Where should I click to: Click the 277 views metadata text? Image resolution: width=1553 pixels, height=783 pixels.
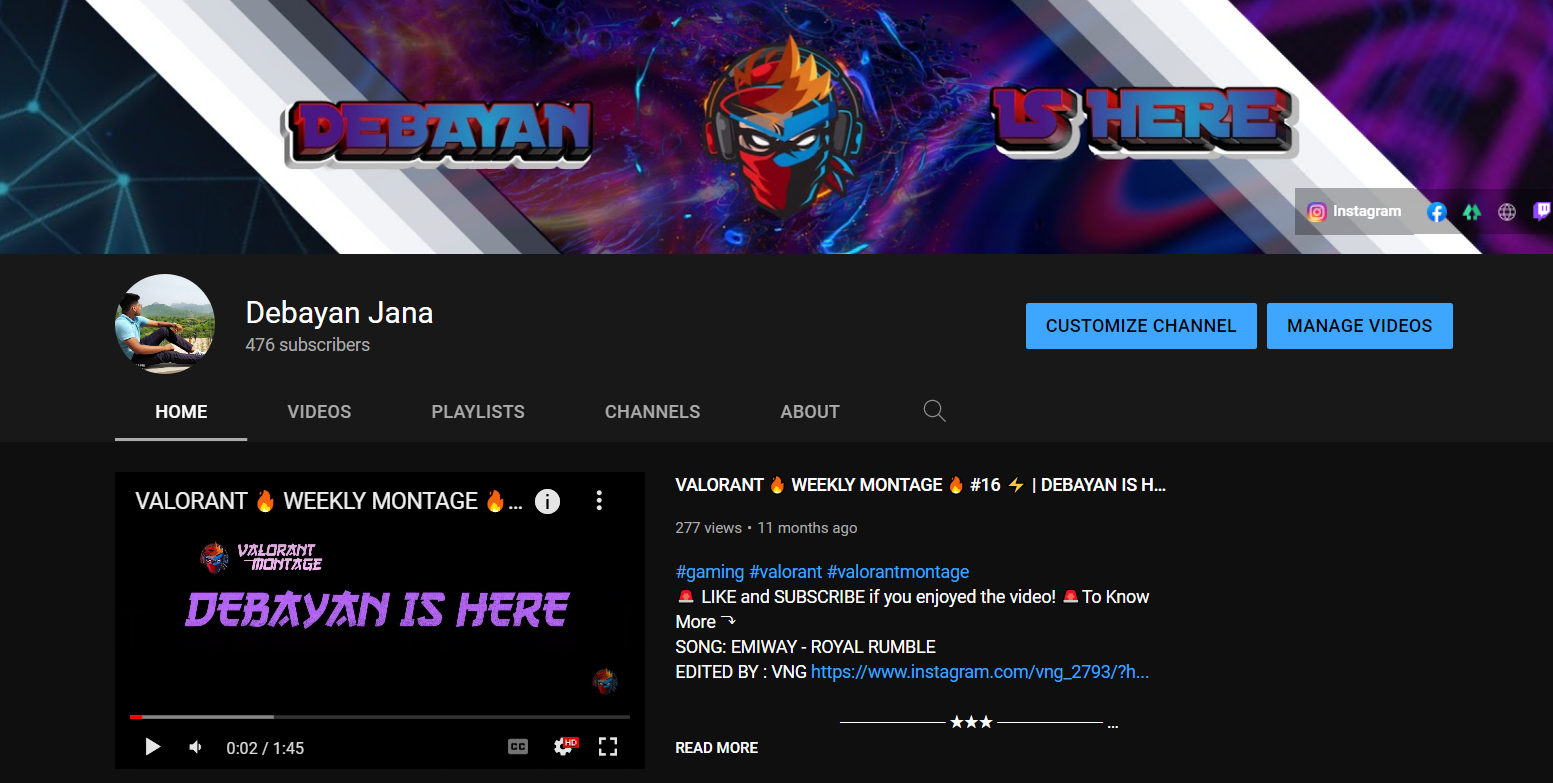pyautogui.click(x=709, y=528)
